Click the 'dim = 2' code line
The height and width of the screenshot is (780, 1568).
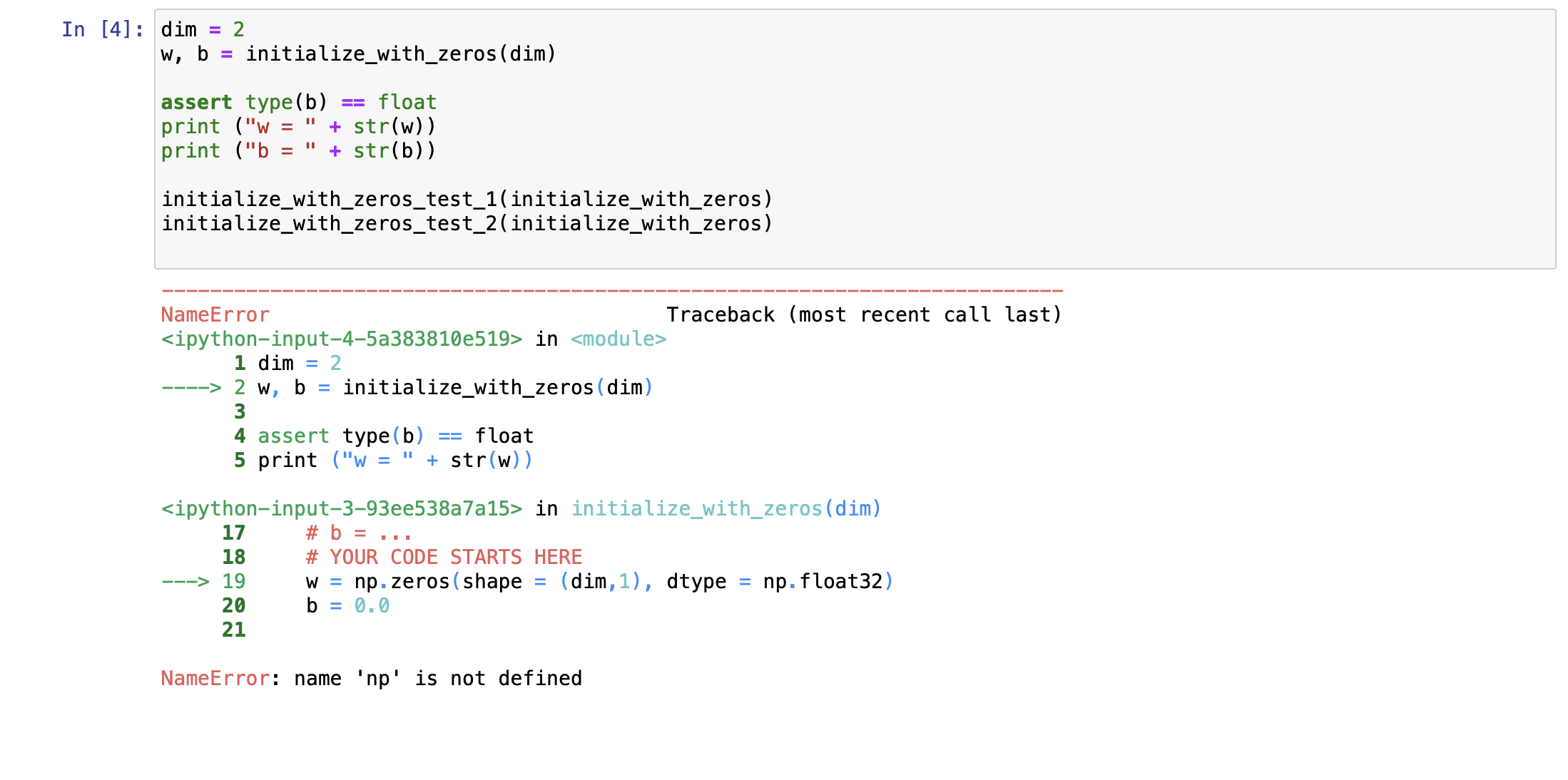tap(203, 30)
